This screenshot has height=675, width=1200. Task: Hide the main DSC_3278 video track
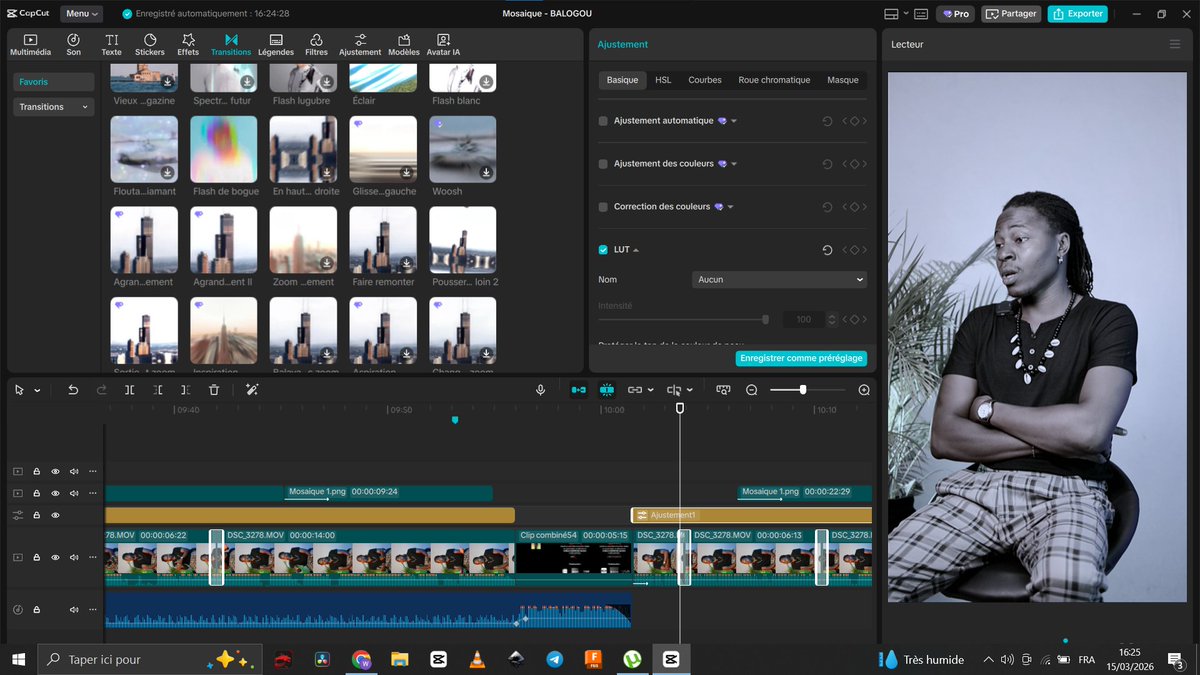point(55,557)
